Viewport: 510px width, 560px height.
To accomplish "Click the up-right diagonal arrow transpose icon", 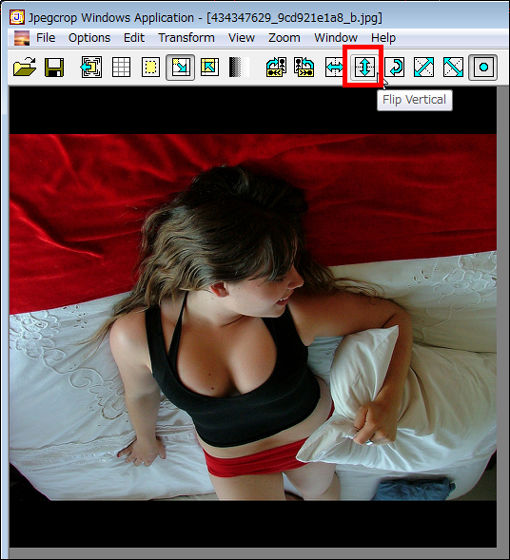I will (x=424, y=67).
